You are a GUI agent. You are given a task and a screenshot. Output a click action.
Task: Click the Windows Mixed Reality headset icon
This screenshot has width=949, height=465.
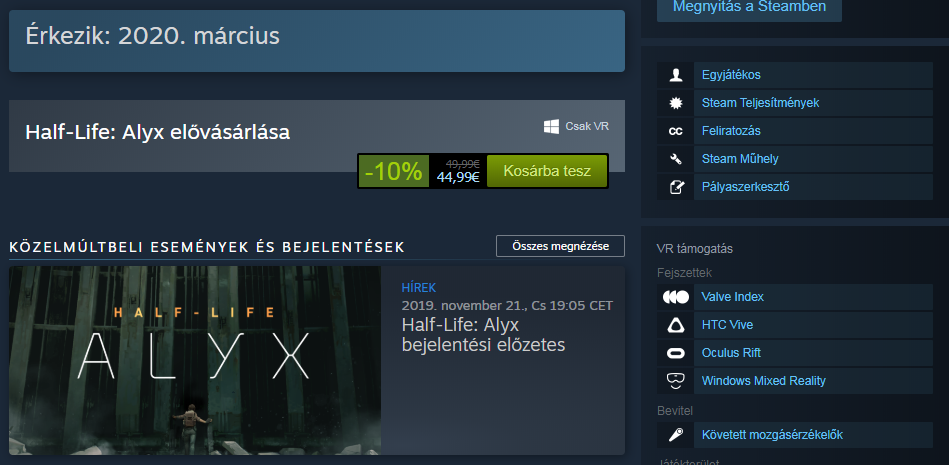(675, 381)
